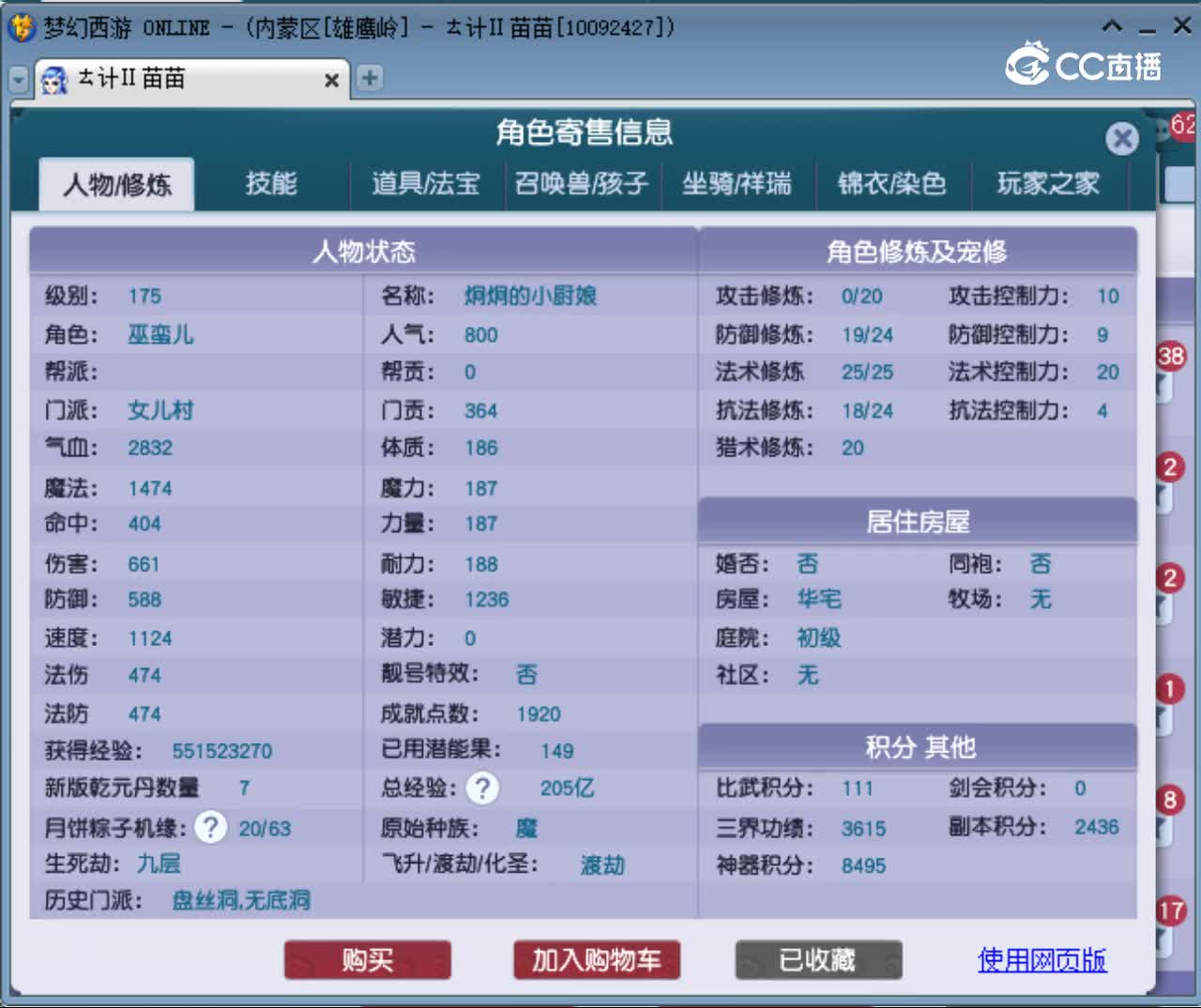
Task: Click the 加入购物车 cart button
Action: (596, 960)
